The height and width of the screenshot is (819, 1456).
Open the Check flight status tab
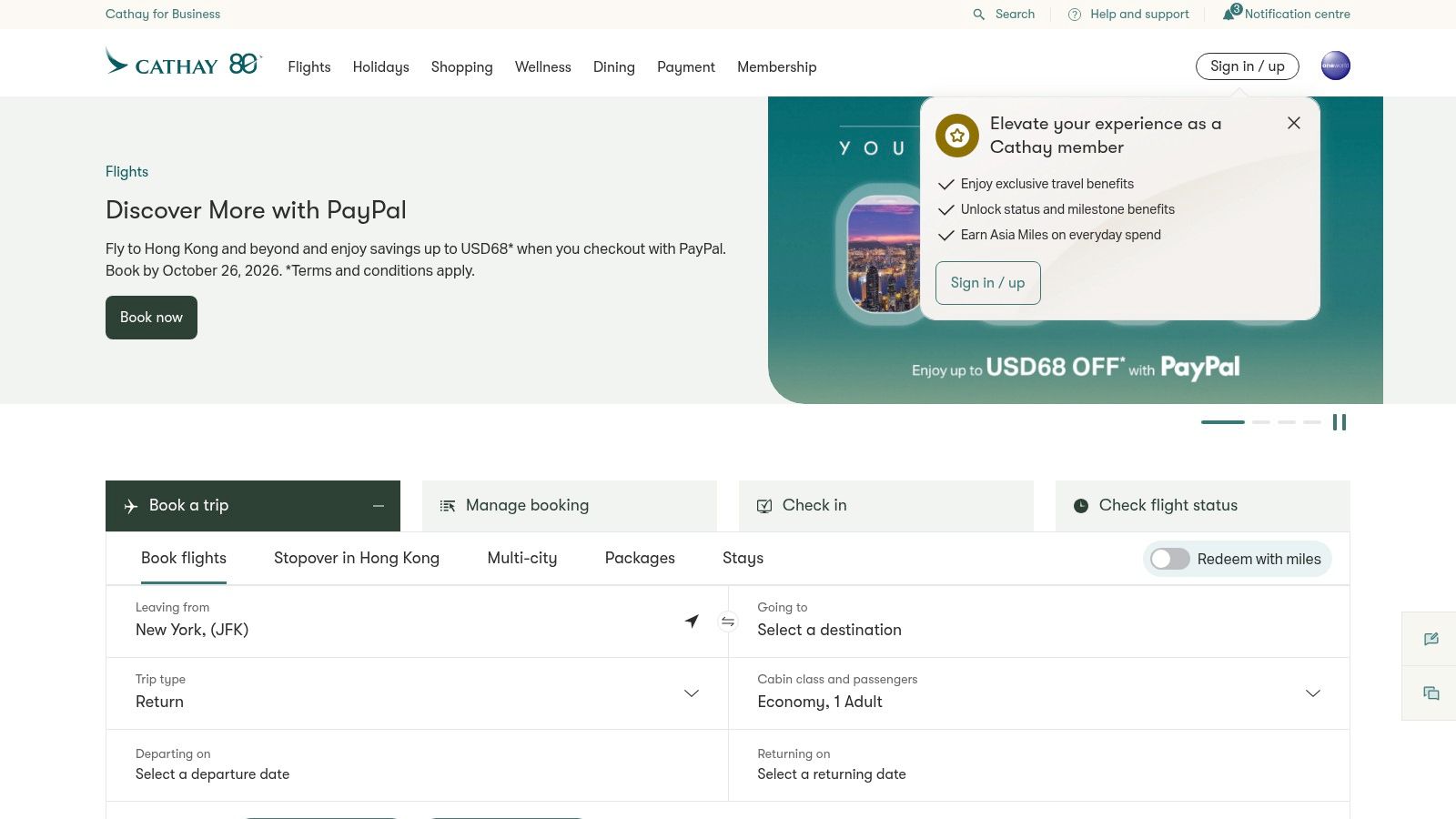pyautogui.click(x=1203, y=506)
